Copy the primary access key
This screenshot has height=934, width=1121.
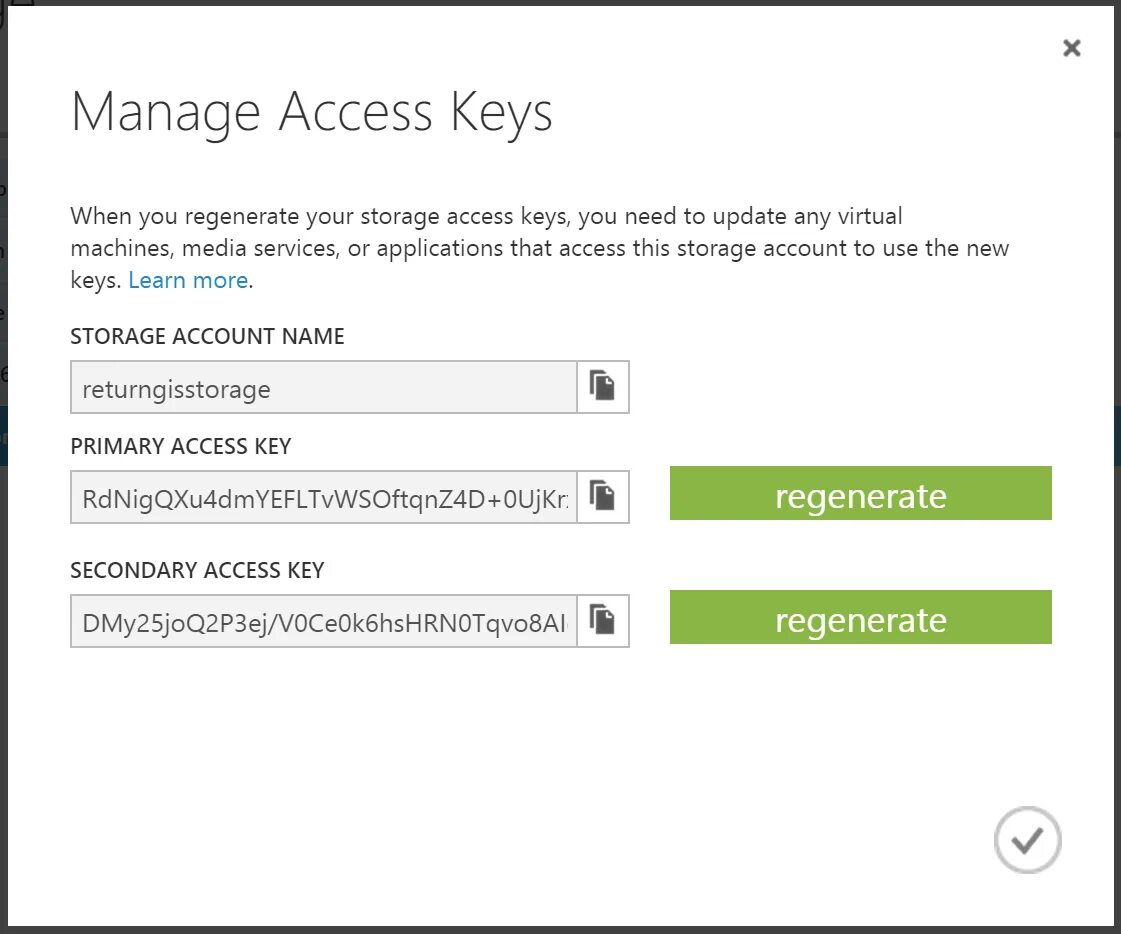point(602,496)
